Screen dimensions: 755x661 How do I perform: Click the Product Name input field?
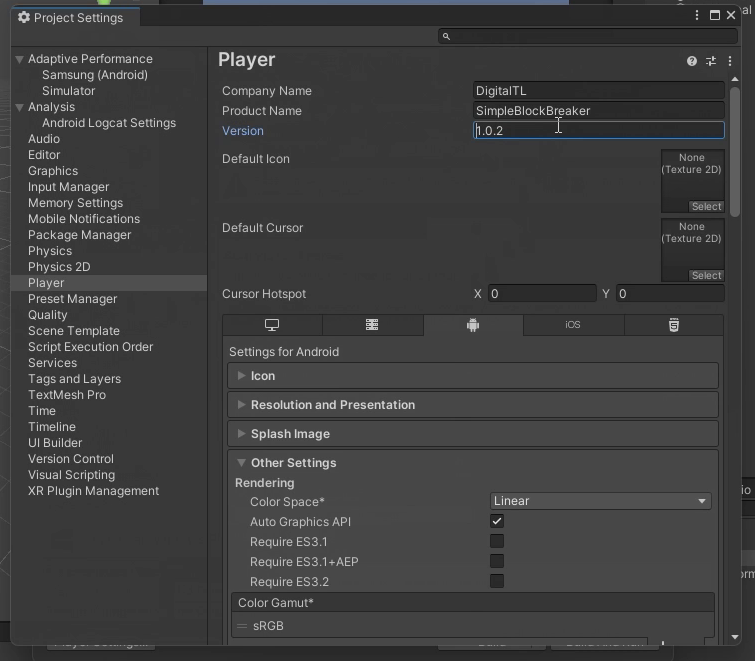pos(598,111)
